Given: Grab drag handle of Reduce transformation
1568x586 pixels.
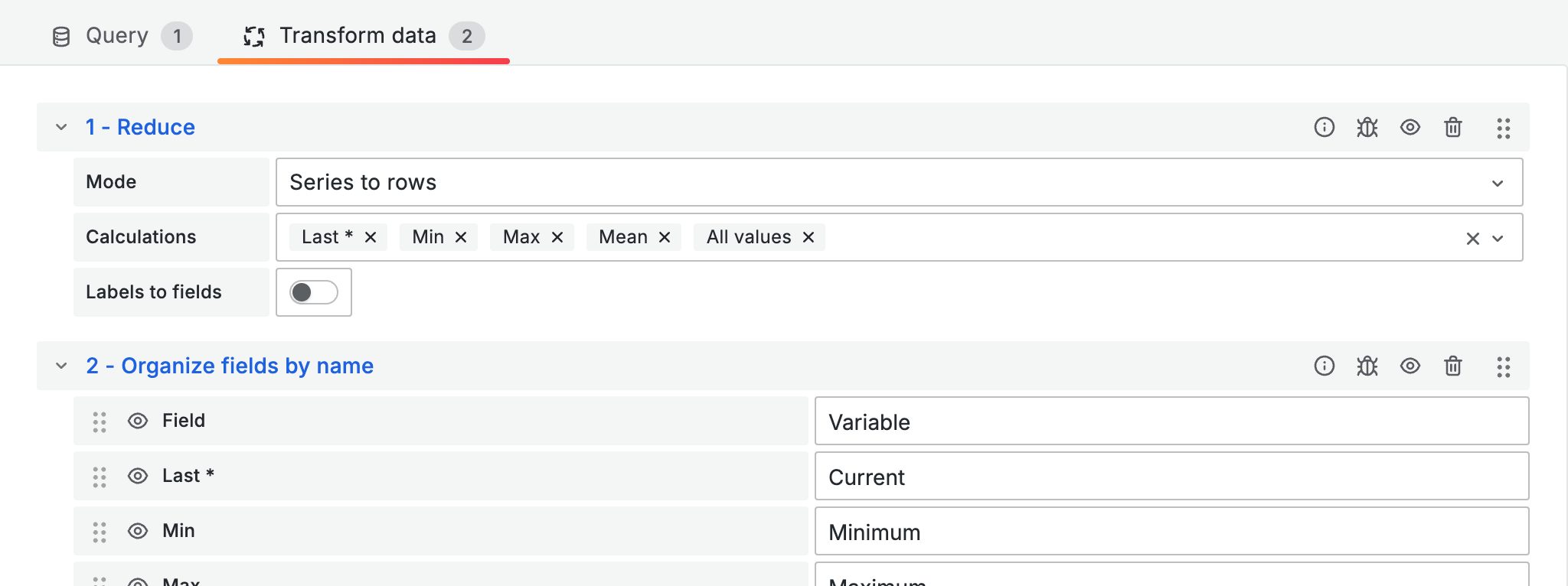Looking at the screenshot, I should tap(1503, 128).
